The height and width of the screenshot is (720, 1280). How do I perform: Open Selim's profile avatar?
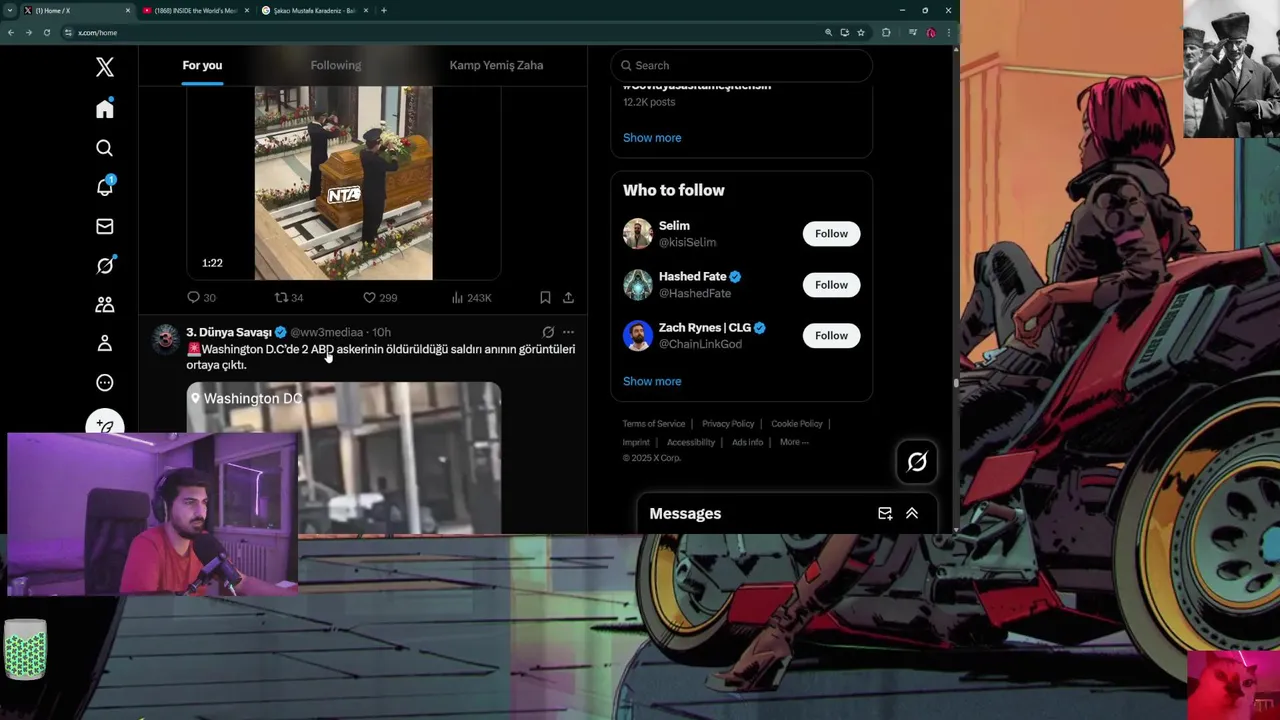point(638,234)
